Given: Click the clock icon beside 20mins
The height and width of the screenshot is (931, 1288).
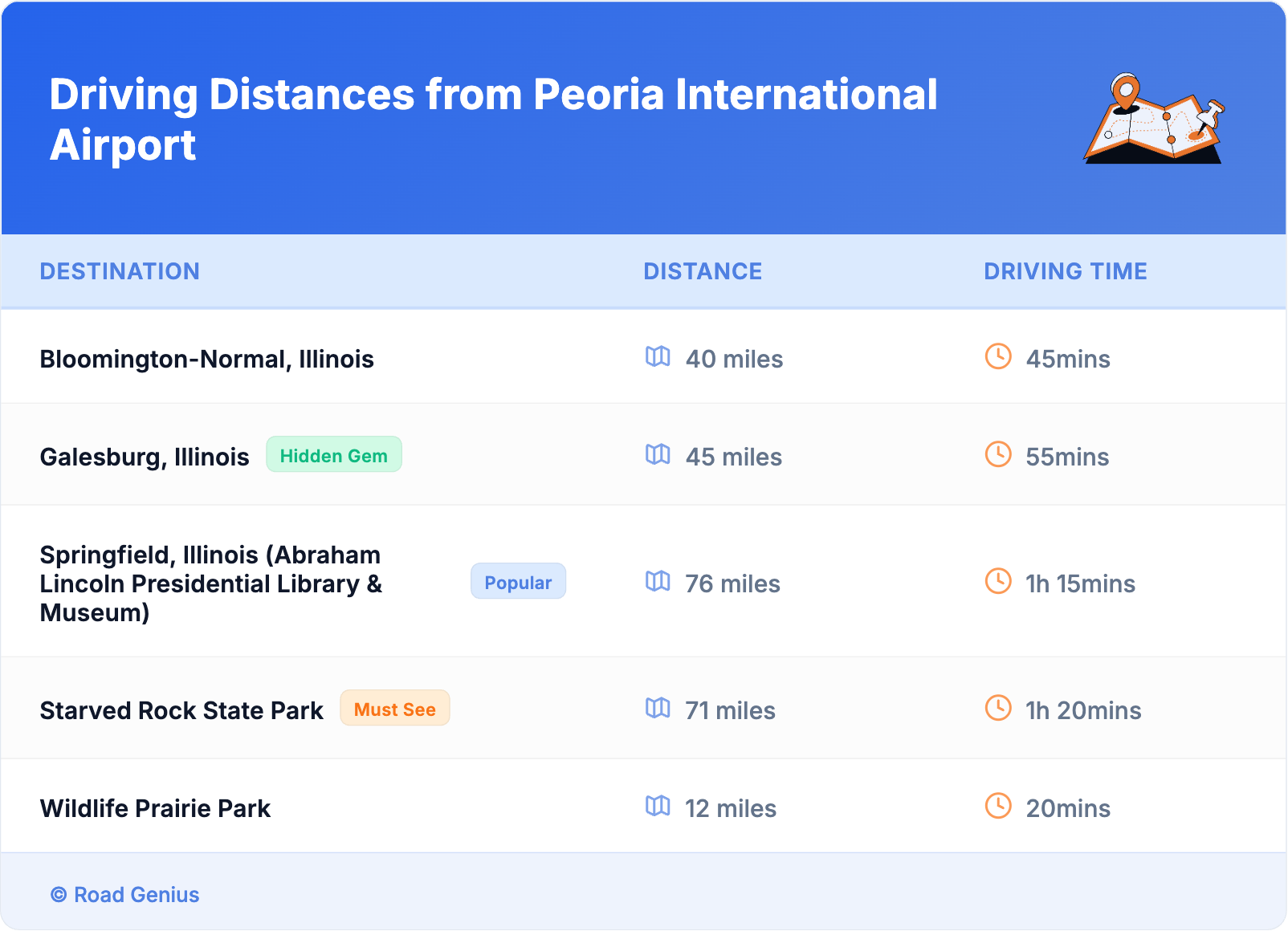Looking at the screenshot, I should pos(998,806).
